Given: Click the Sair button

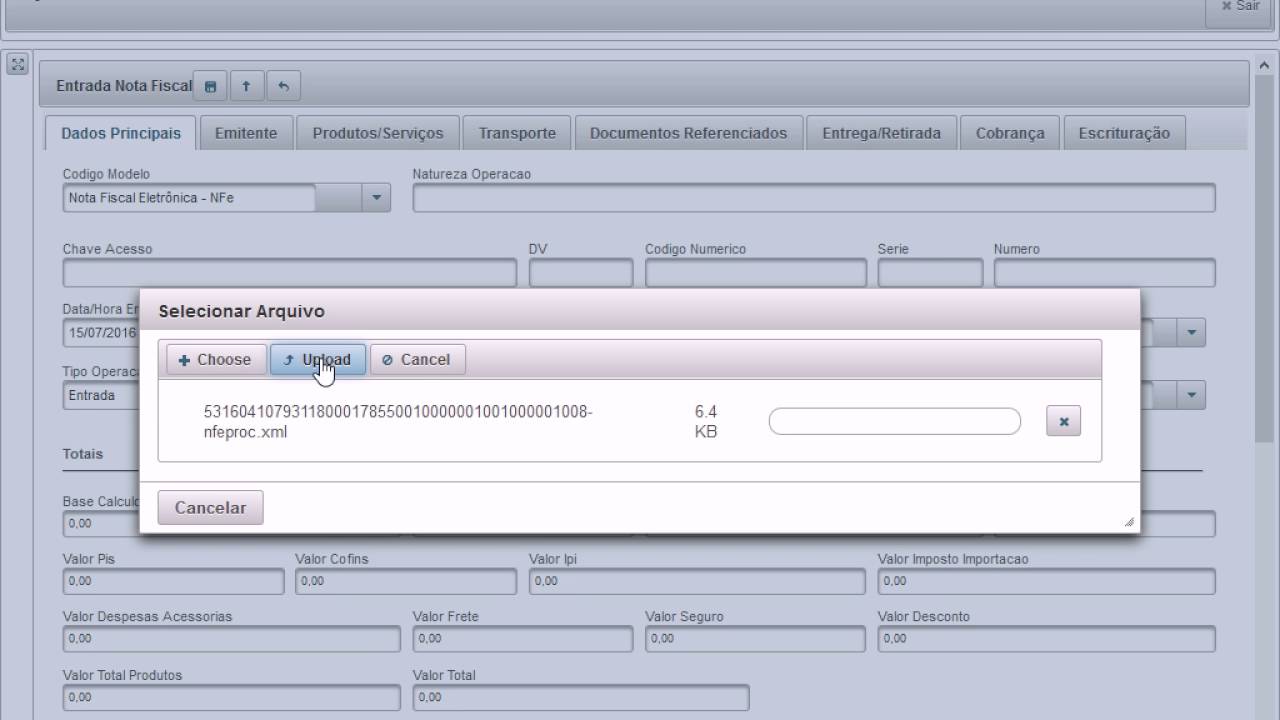Looking at the screenshot, I should [1241, 6].
